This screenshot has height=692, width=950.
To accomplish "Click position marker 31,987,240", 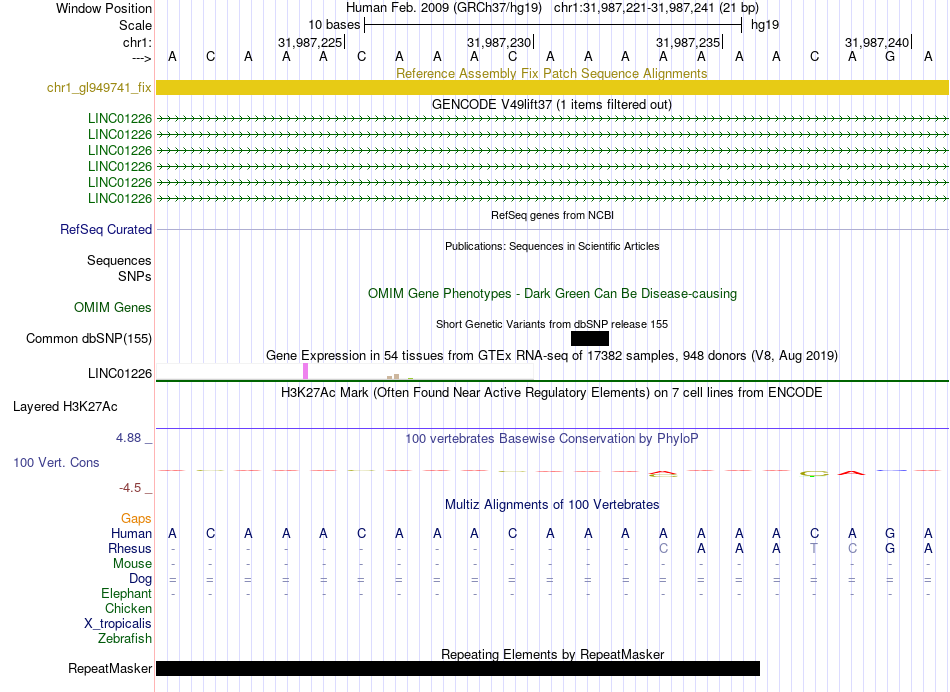I will 877,42.
